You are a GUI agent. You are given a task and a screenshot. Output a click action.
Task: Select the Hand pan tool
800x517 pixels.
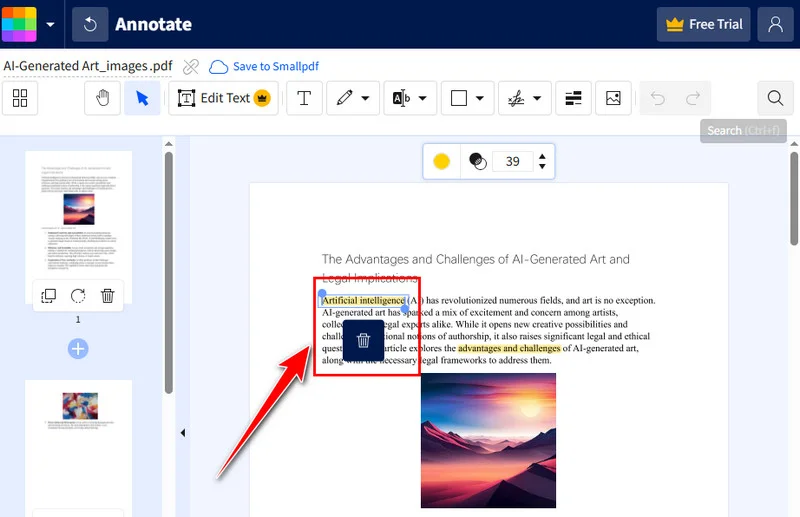coord(103,98)
